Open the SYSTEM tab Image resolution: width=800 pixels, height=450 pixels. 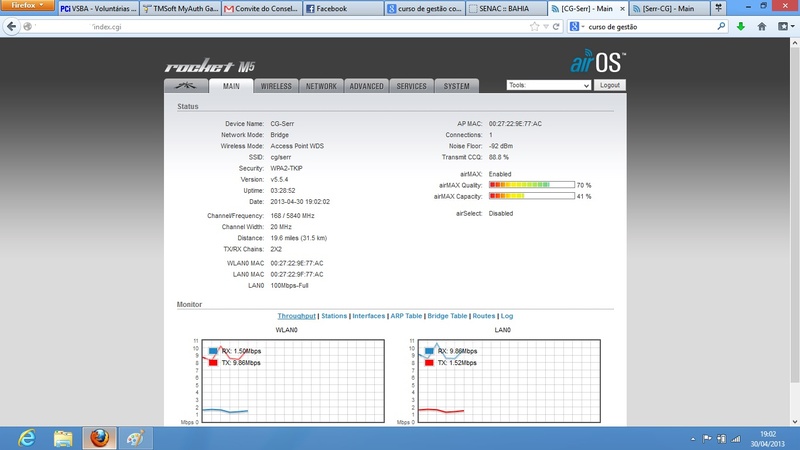pos(457,86)
